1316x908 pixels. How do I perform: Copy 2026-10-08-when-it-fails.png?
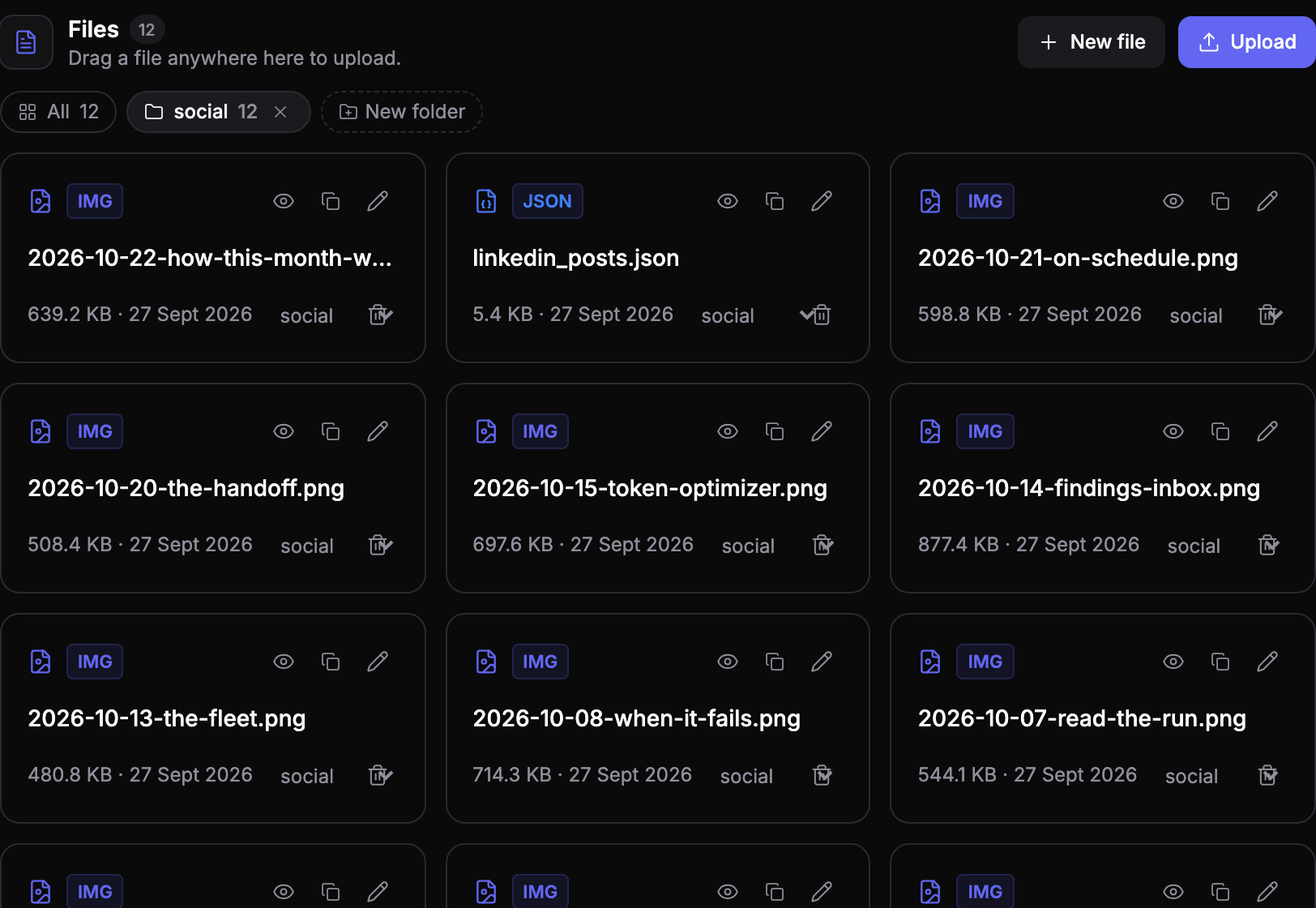pos(775,662)
